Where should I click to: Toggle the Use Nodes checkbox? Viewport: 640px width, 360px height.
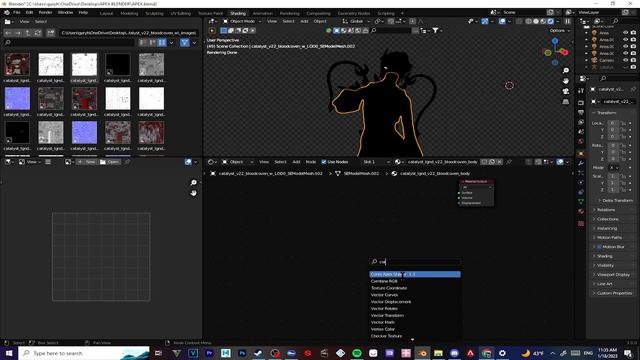(324, 162)
